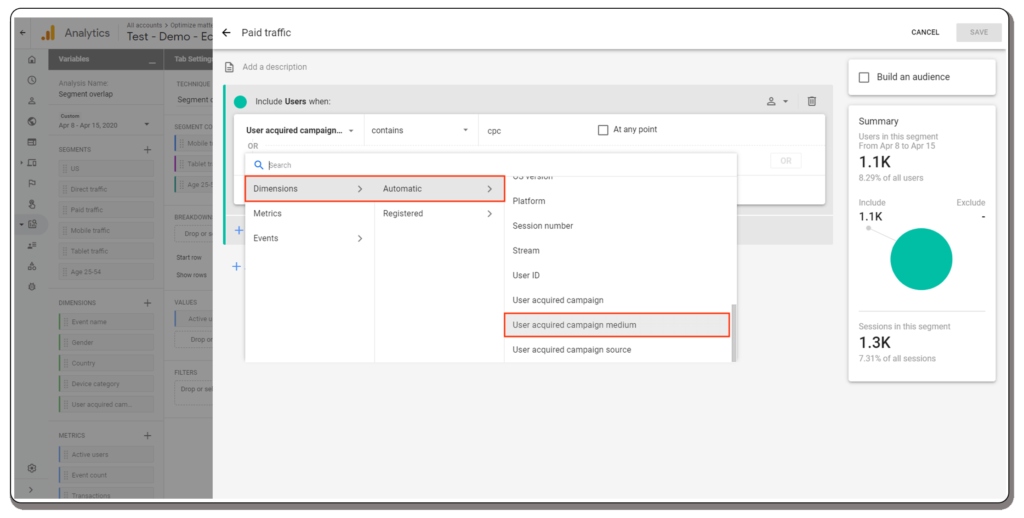Open the user scope icon selector

coord(771,101)
